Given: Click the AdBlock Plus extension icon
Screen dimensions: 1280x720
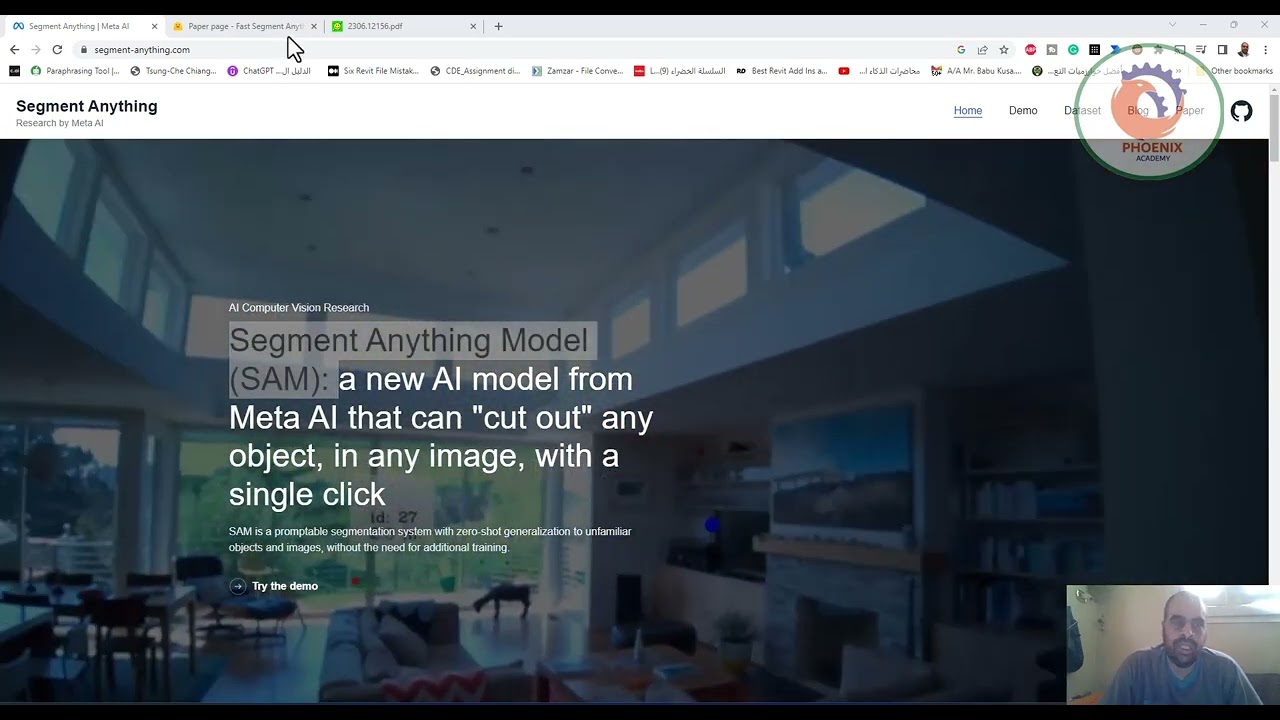Looking at the screenshot, I should (1030, 50).
